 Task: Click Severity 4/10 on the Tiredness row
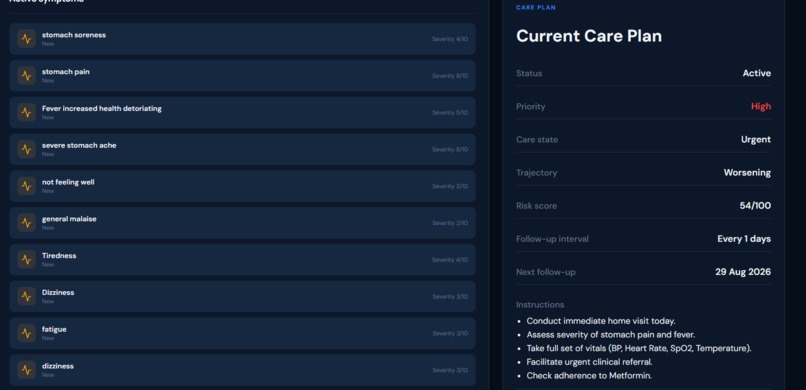click(450, 260)
